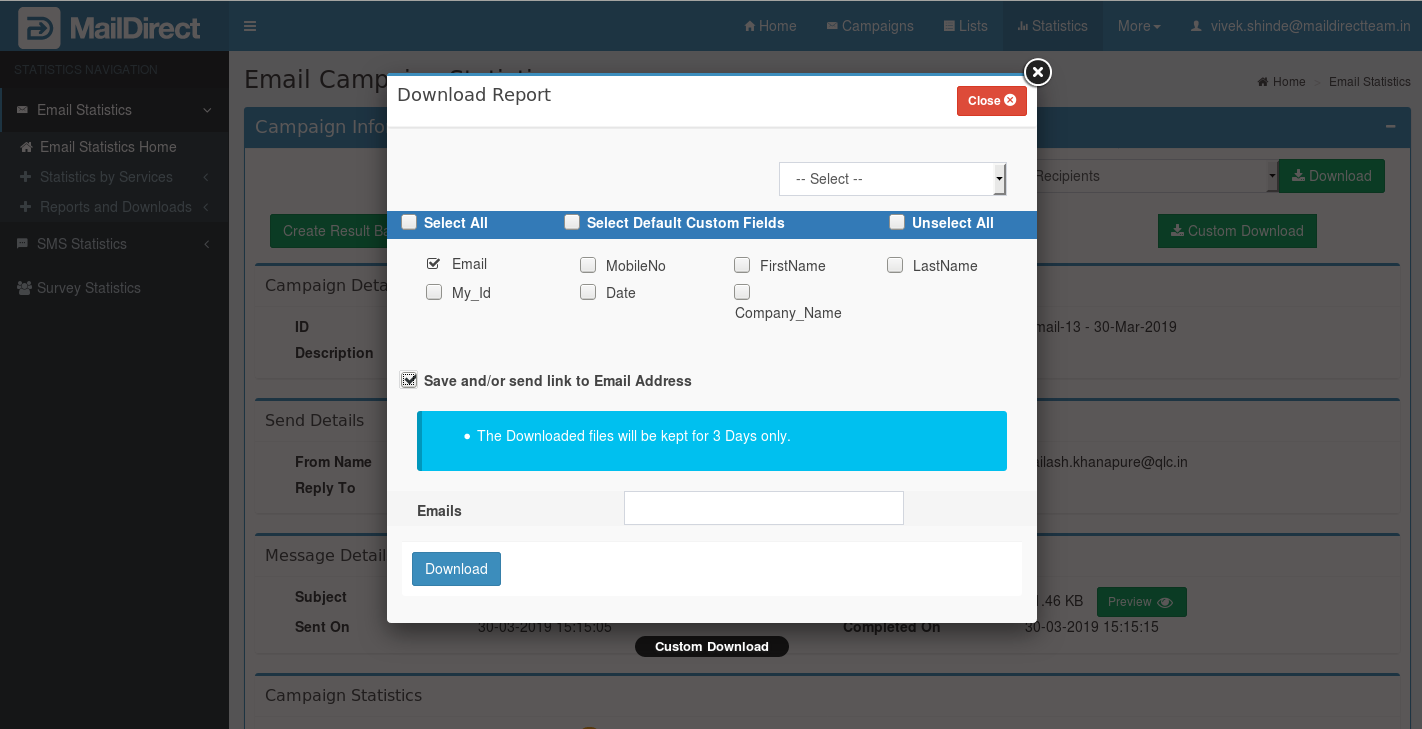Image resolution: width=1422 pixels, height=729 pixels.
Task: Click the green Custom Download button
Action: pyautogui.click(x=1236, y=231)
